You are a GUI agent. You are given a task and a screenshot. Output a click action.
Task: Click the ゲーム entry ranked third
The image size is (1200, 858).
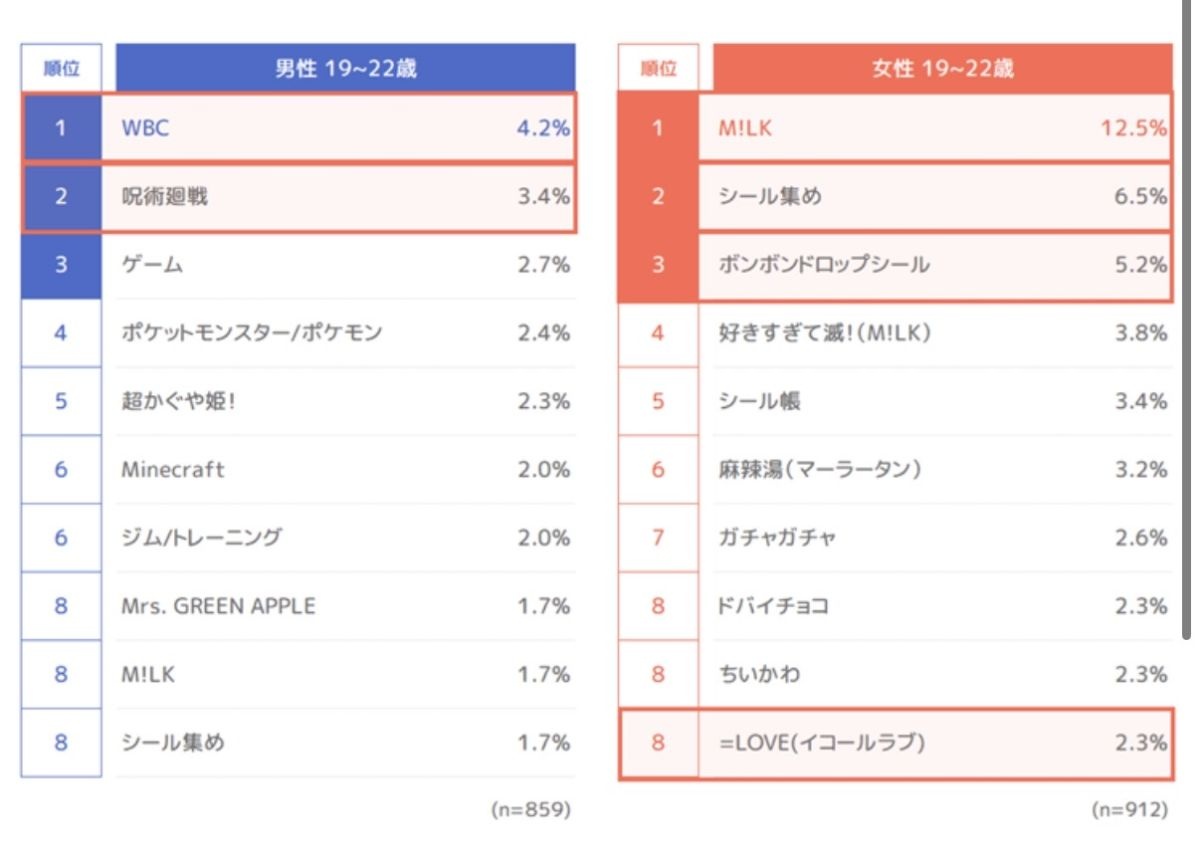[x=300, y=265]
